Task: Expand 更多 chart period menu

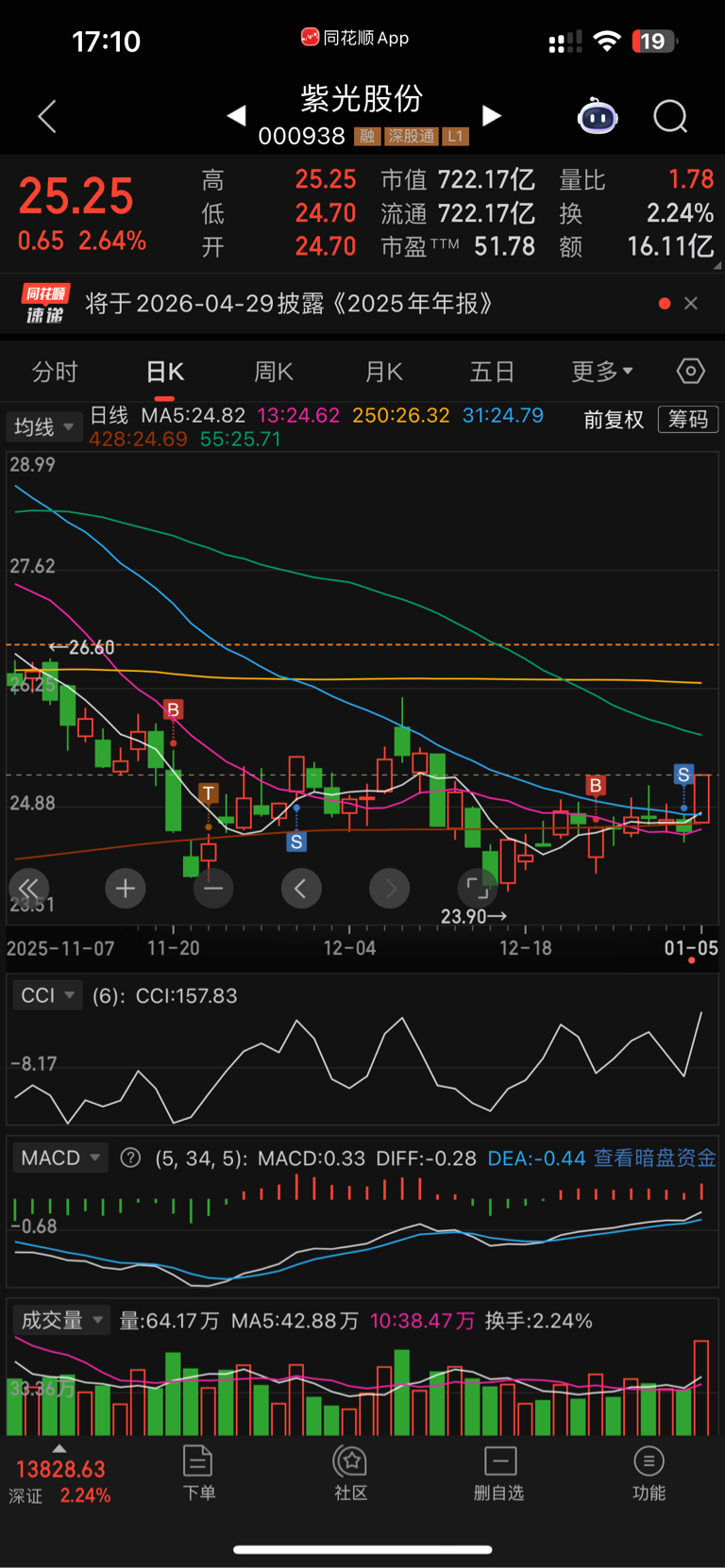Action: (601, 371)
